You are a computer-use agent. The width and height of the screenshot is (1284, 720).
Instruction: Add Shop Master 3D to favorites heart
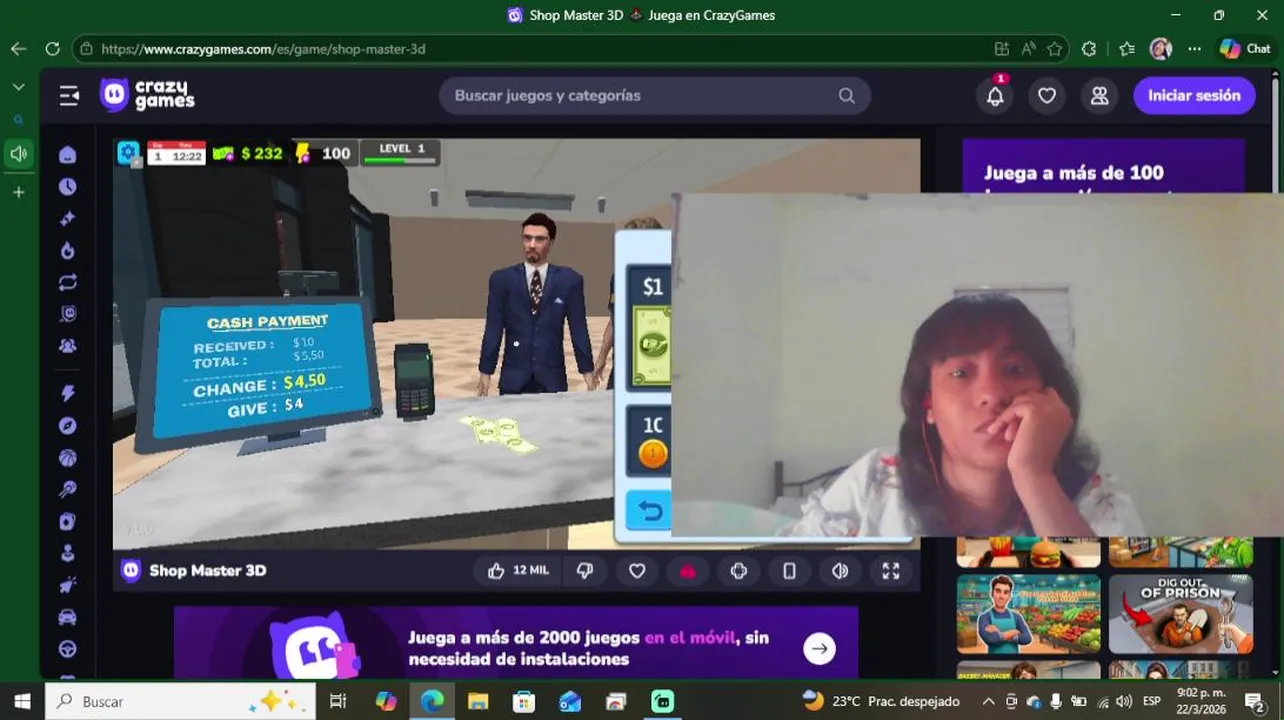point(637,571)
